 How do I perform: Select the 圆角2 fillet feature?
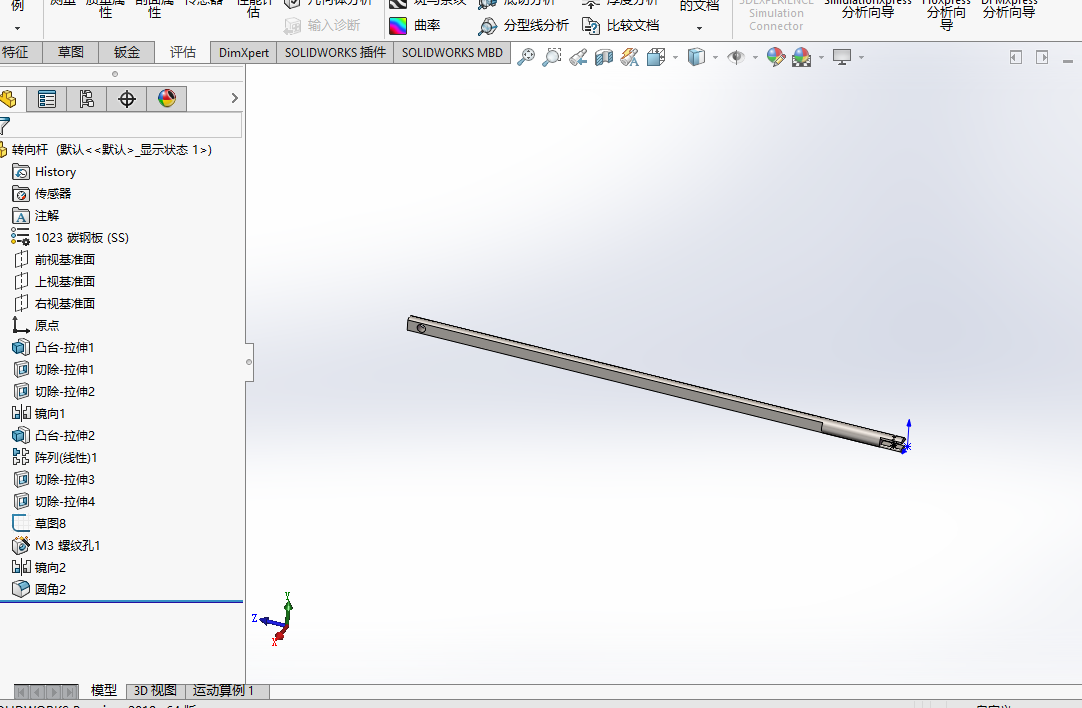39,590
